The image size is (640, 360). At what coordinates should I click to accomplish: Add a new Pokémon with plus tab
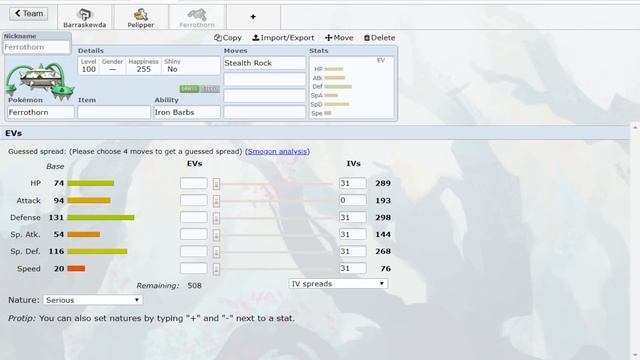click(253, 17)
